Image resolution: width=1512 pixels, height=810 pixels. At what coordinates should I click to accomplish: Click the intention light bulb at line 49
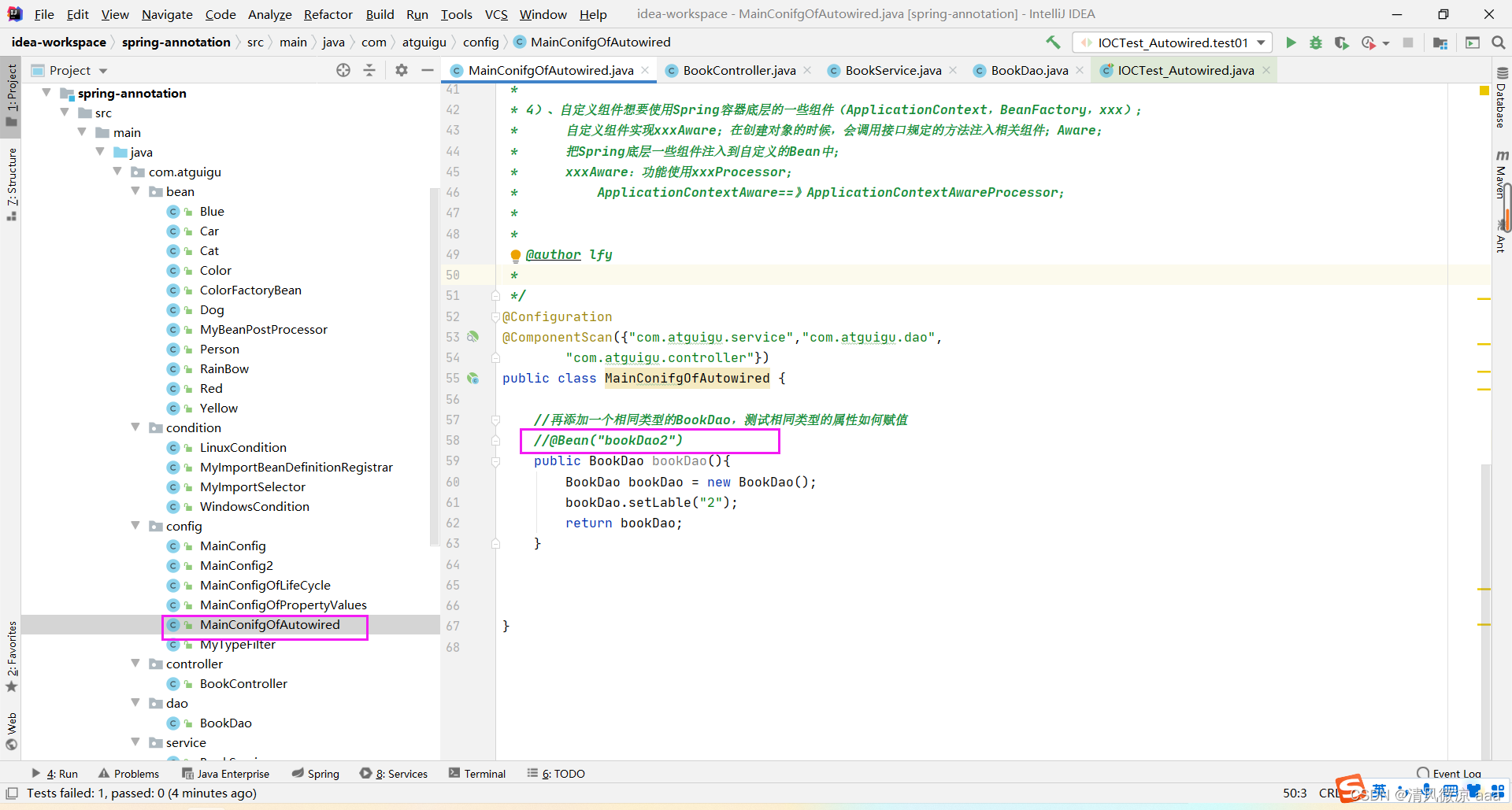[x=516, y=255]
